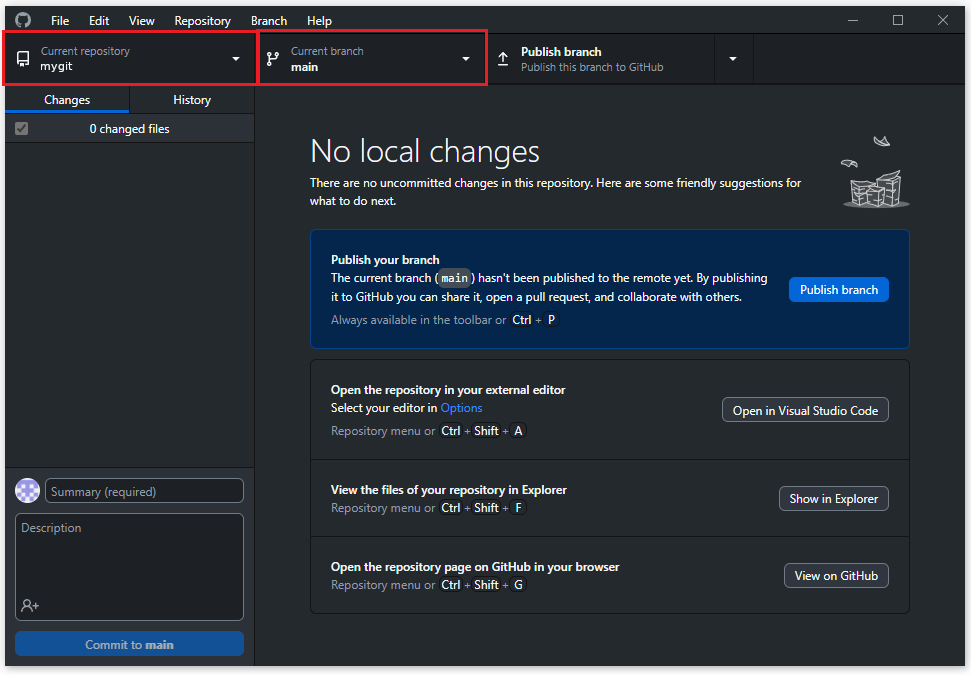This screenshot has height=675, width=971.
Task: Click the repository icon beside mygit
Action: [23, 59]
